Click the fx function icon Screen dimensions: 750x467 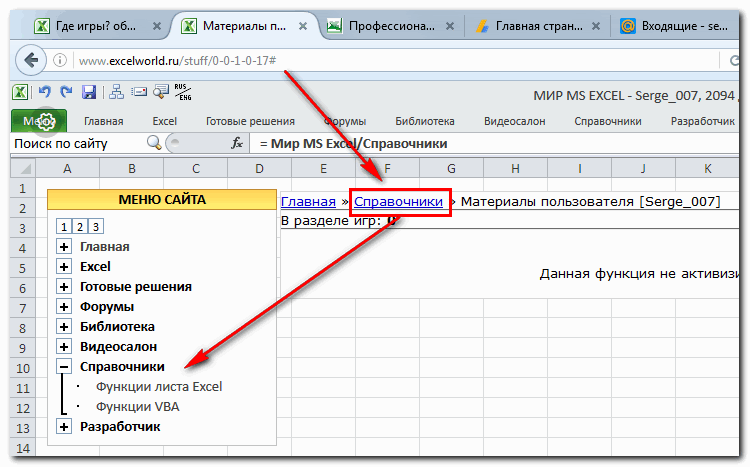click(237, 143)
